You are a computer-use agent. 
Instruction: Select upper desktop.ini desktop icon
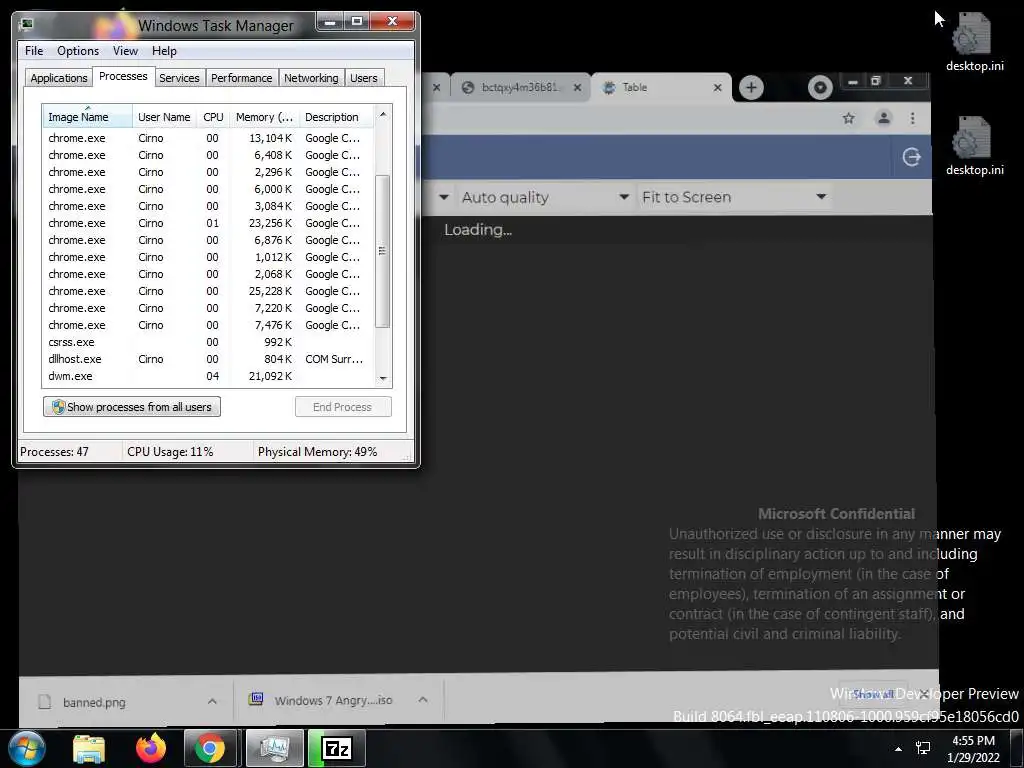coord(974,42)
